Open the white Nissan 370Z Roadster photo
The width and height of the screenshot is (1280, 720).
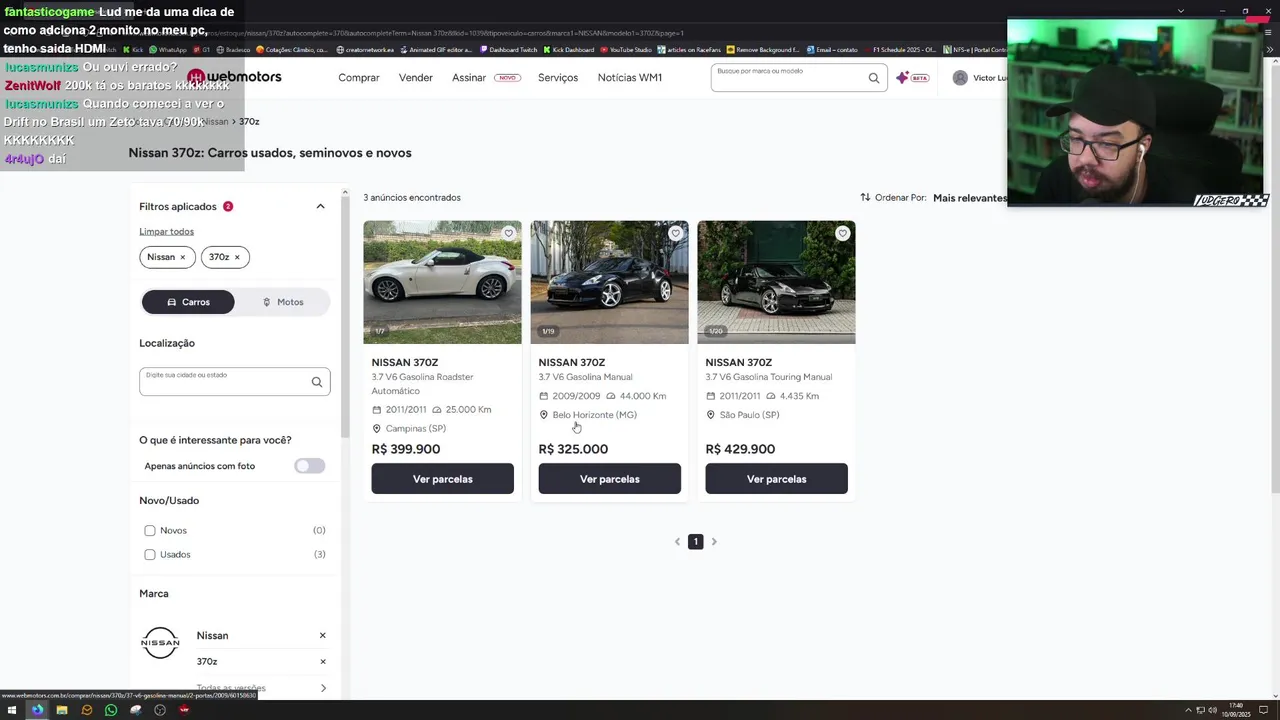click(x=443, y=282)
